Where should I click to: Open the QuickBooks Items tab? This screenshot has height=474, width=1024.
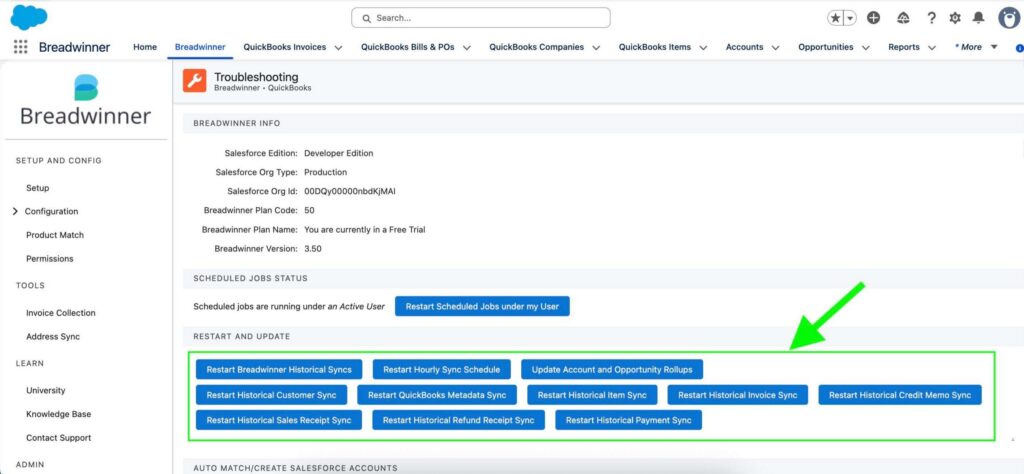tap(655, 47)
